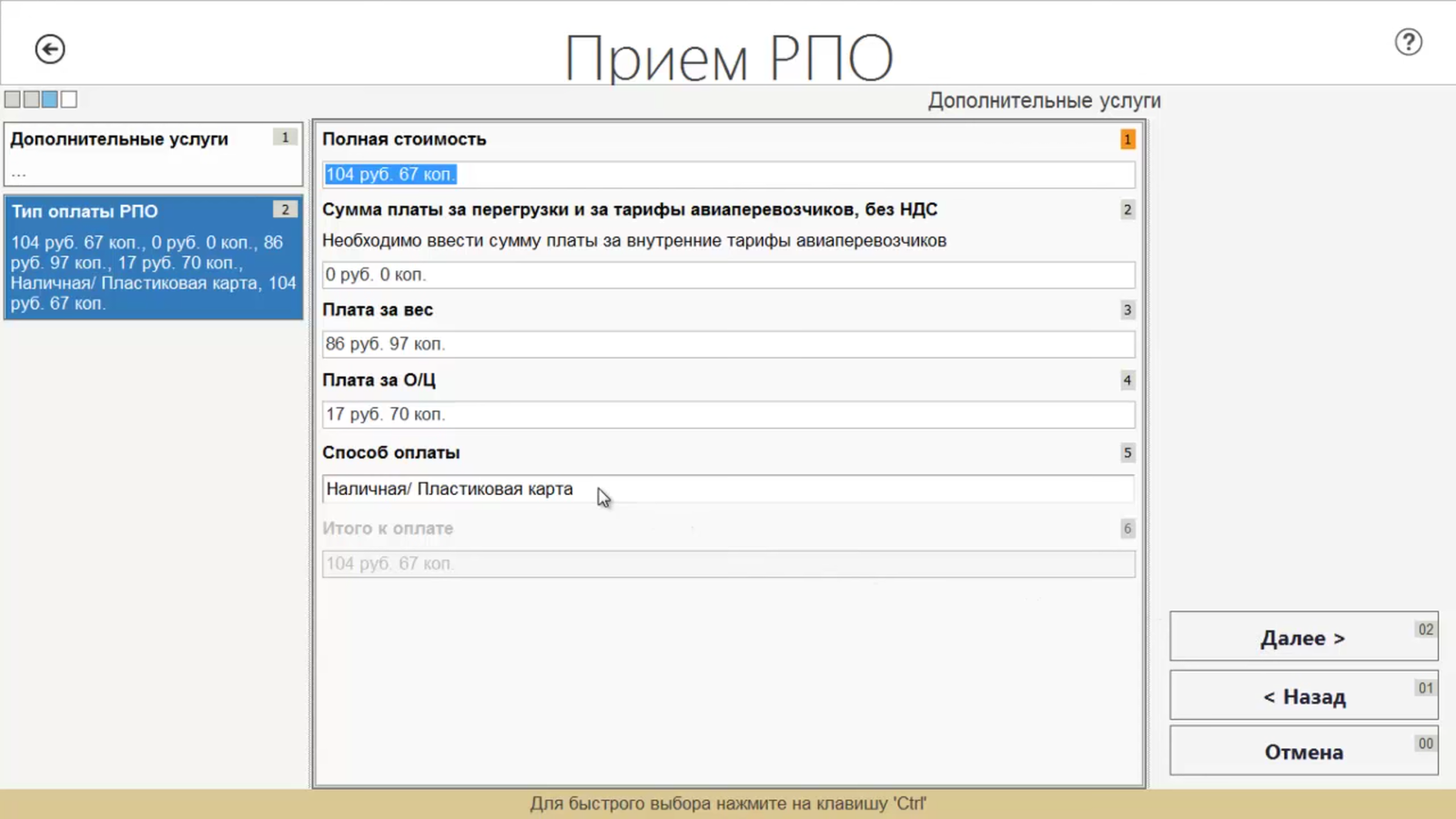This screenshot has width=1456, height=819.
Task: Select the Тип оплаты РПО panel item
Action: point(153,257)
